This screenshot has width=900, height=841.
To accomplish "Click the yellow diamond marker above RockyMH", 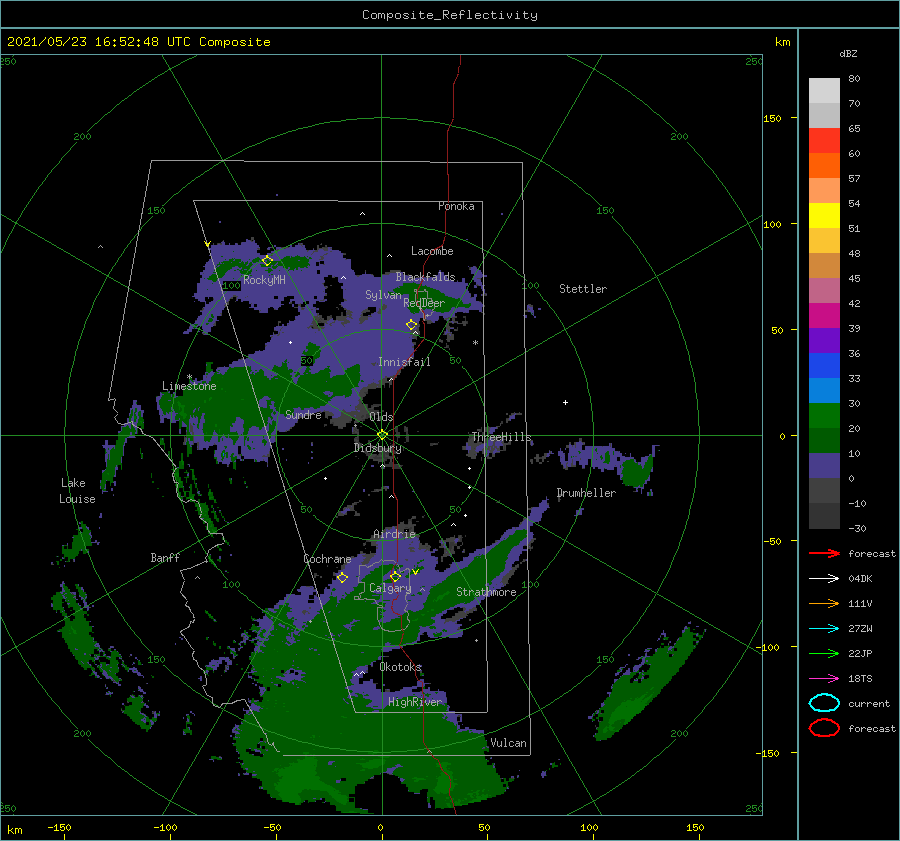I will (267, 261).
